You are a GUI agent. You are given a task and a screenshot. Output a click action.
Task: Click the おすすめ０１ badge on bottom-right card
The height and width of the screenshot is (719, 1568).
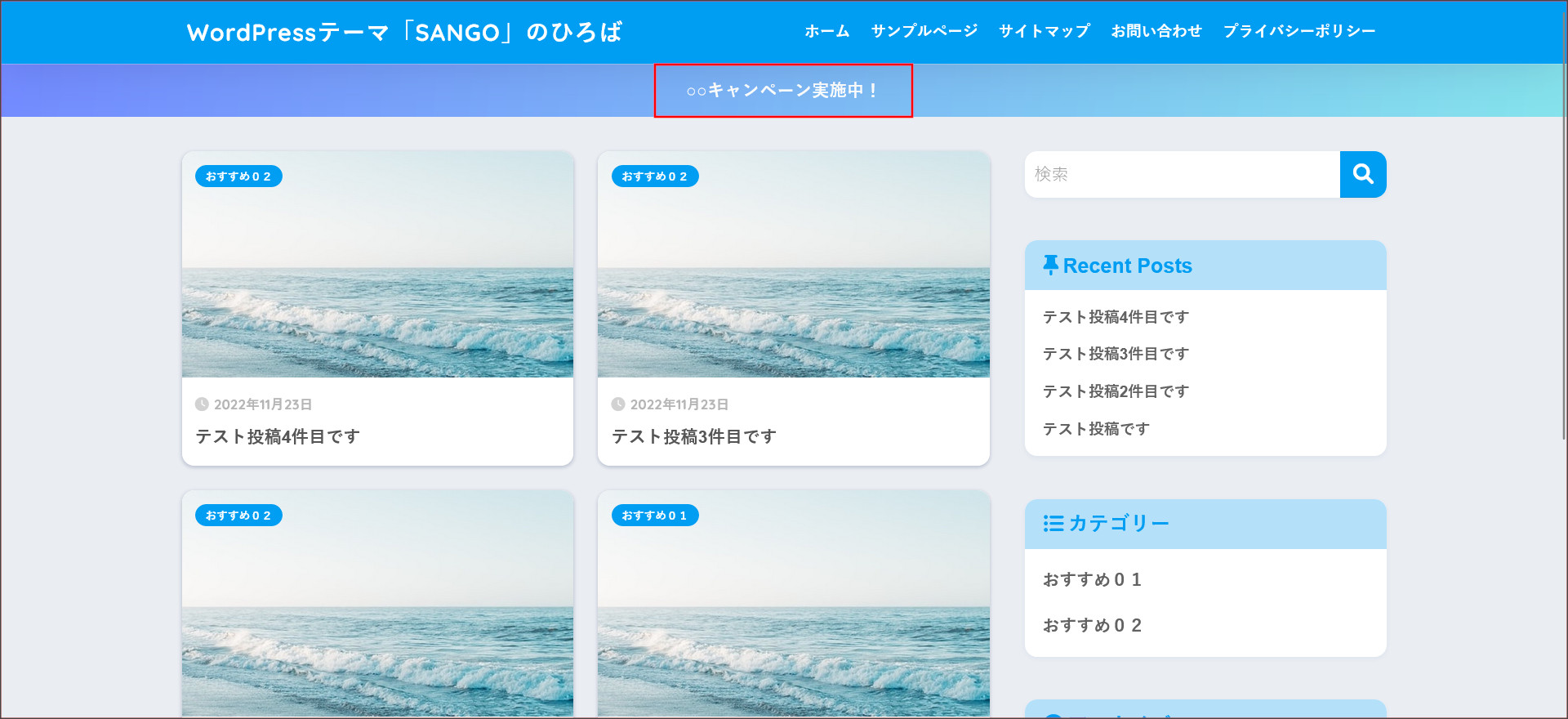pos(654,516)
